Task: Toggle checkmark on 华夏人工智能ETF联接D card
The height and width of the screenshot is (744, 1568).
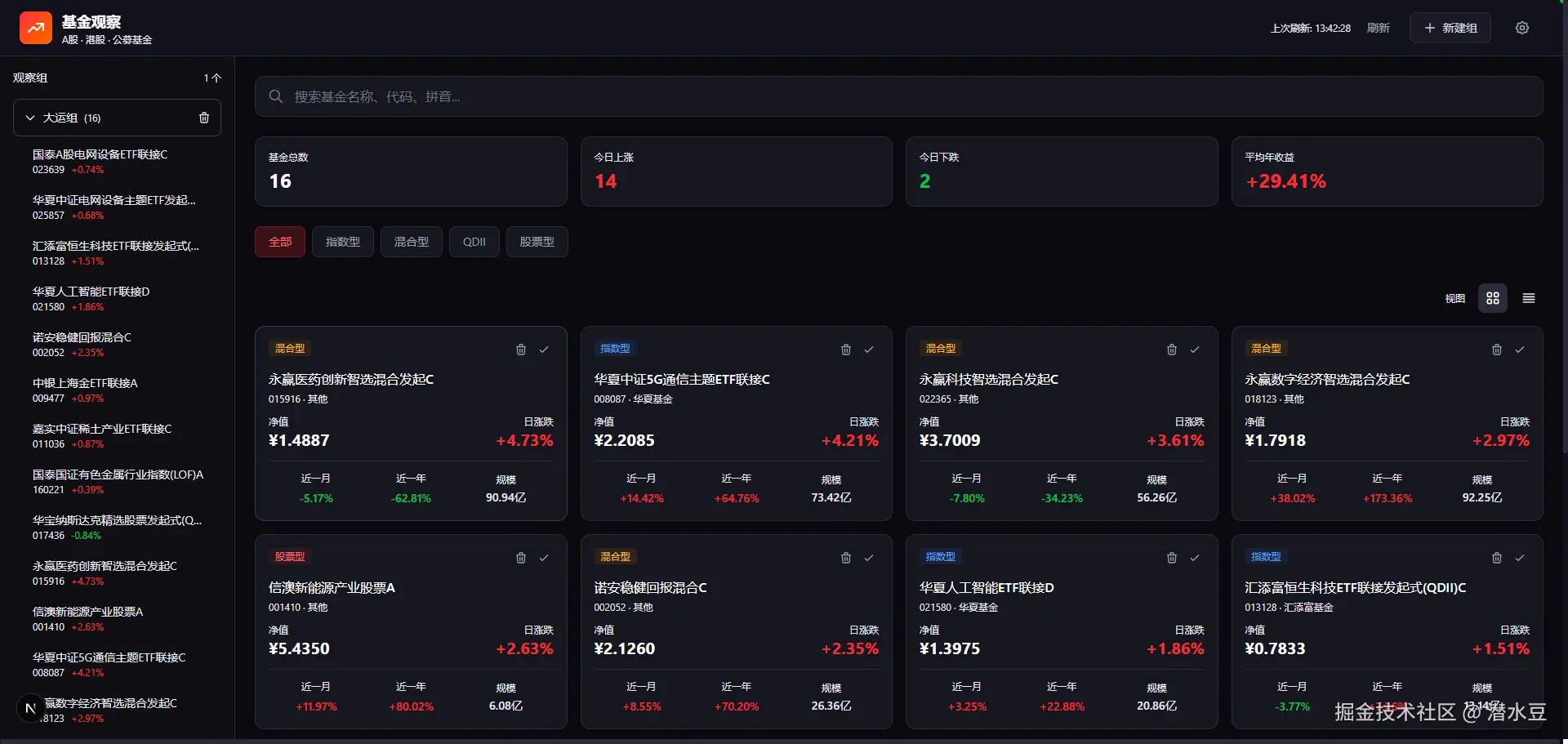Action: [x=1194, y=558]
